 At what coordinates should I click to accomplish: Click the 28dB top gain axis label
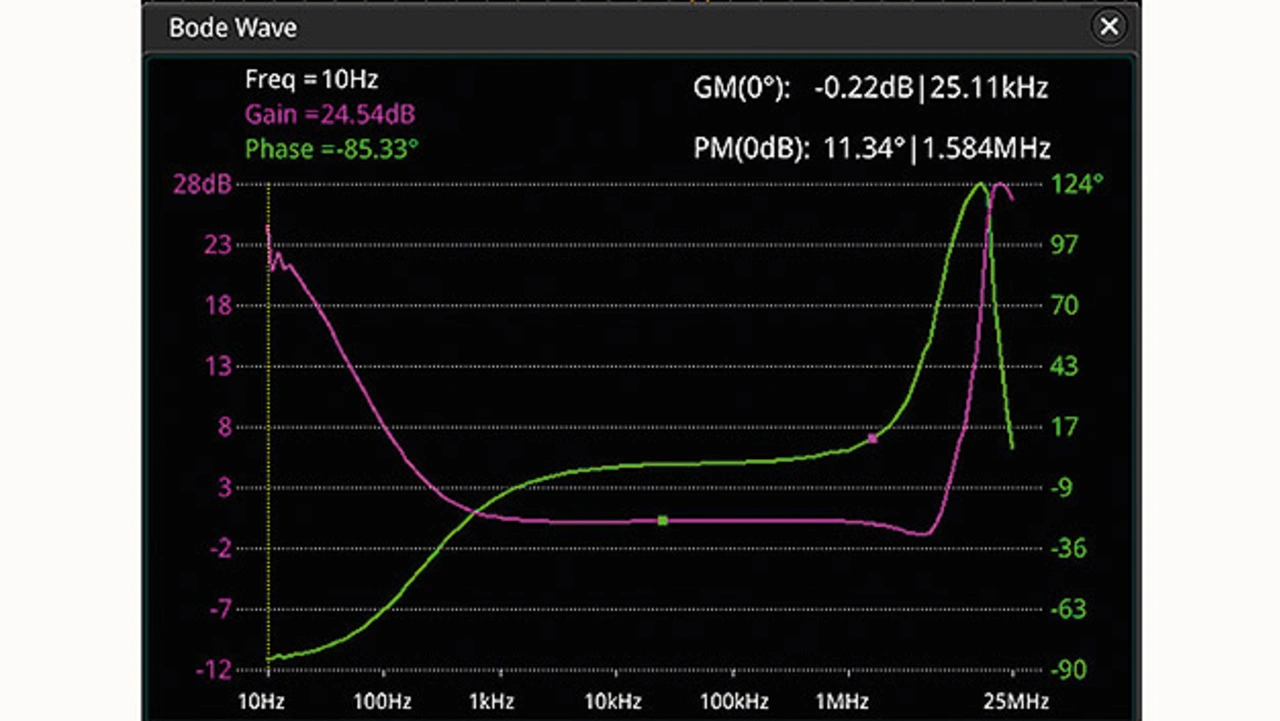[203, 184]
